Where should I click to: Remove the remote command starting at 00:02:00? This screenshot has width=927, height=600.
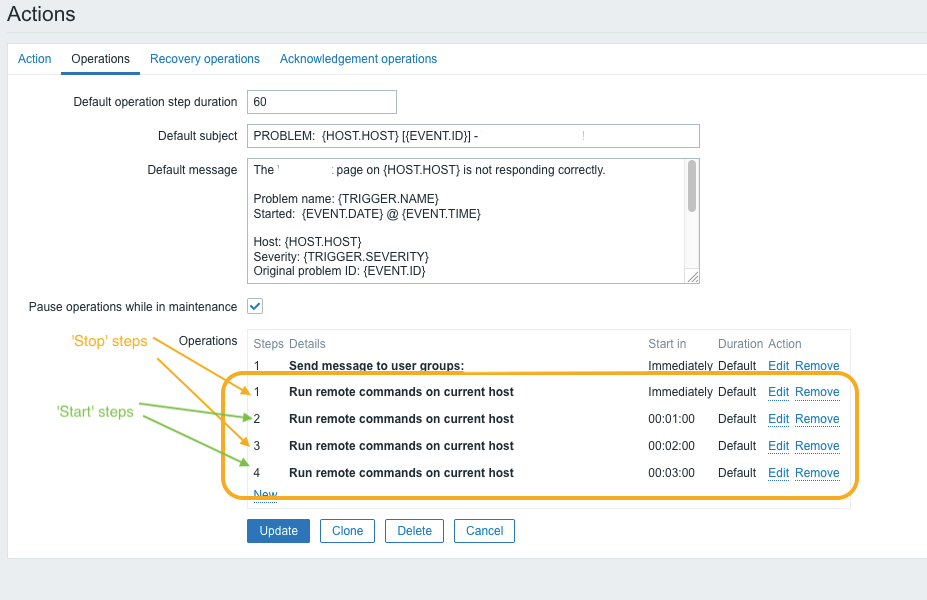point(817,446)
